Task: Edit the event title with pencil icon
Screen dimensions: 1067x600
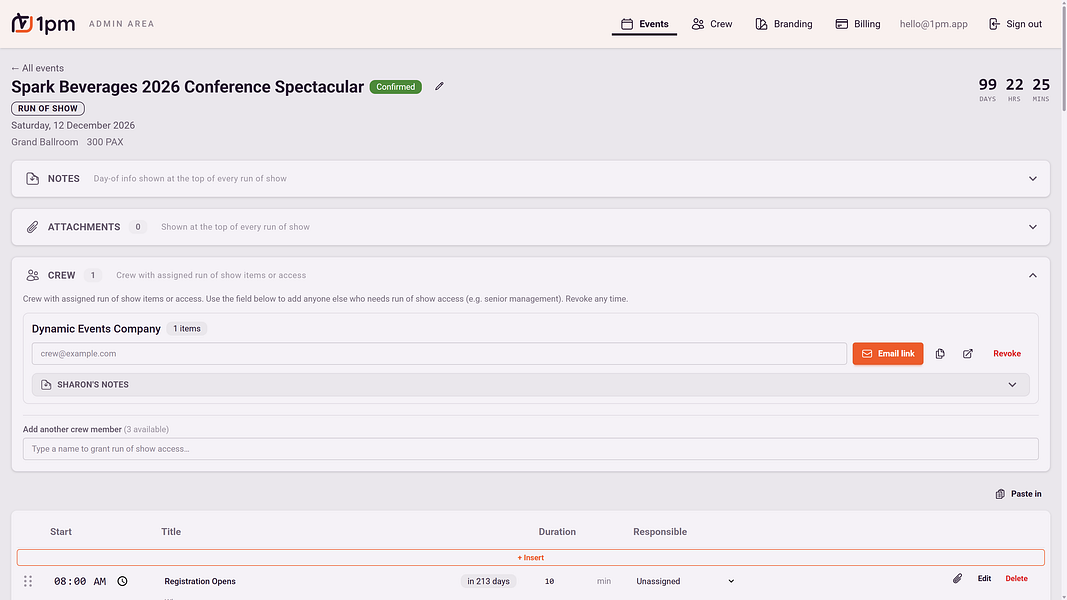Action: pos(440,86)
